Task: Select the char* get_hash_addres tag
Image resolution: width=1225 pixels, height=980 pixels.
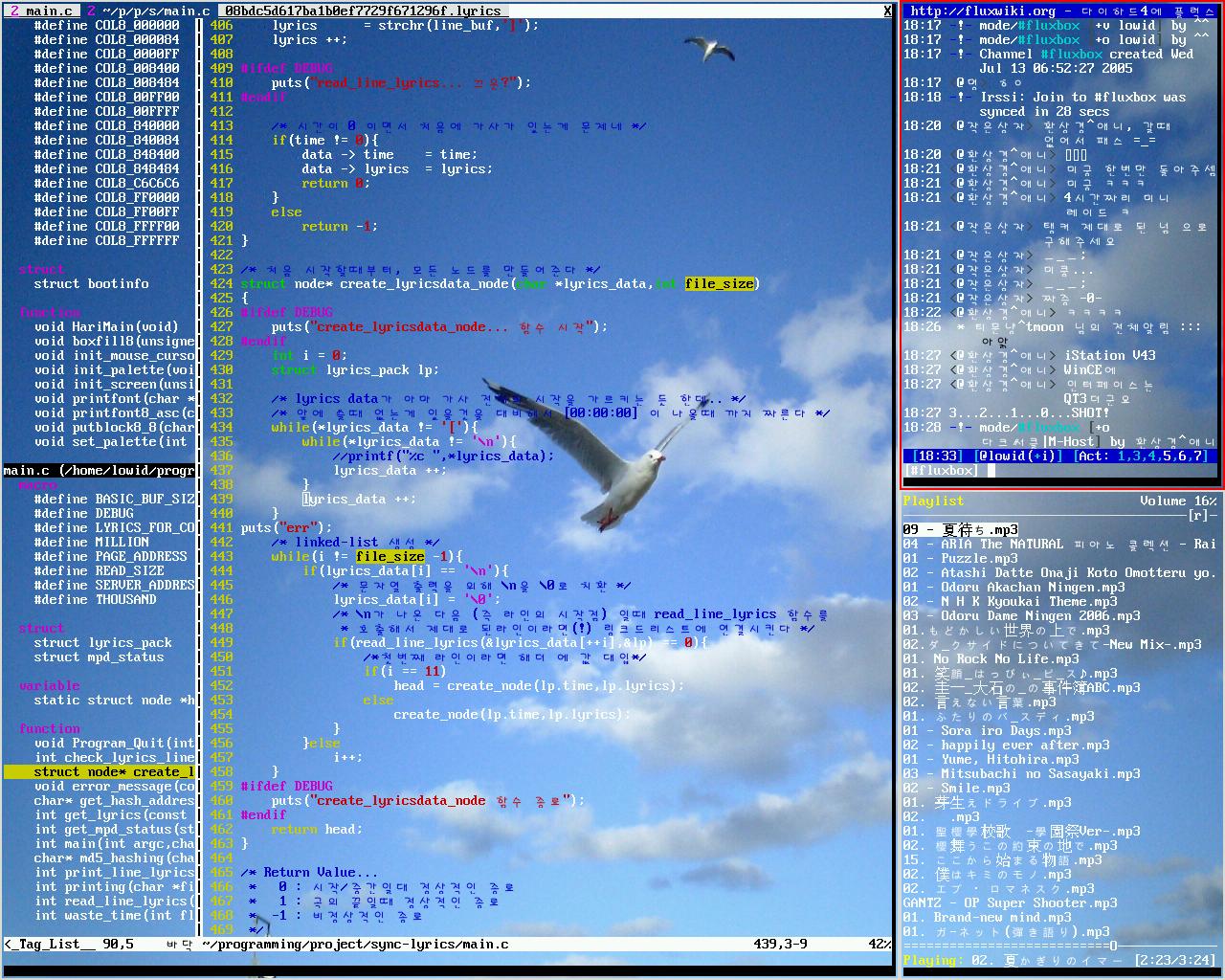Action: pos(114,800)
